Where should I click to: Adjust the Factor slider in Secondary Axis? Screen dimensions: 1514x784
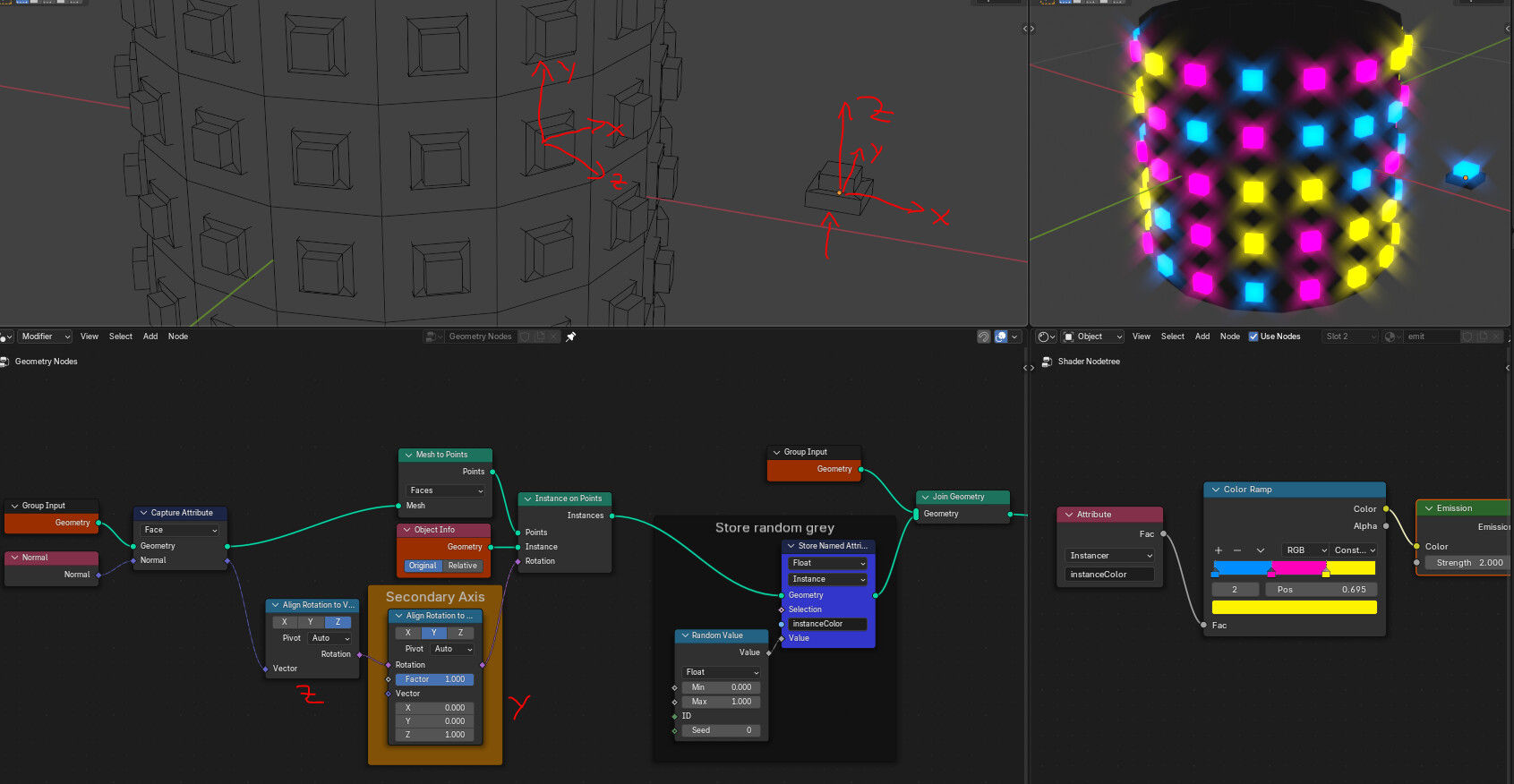click(435, 679)
